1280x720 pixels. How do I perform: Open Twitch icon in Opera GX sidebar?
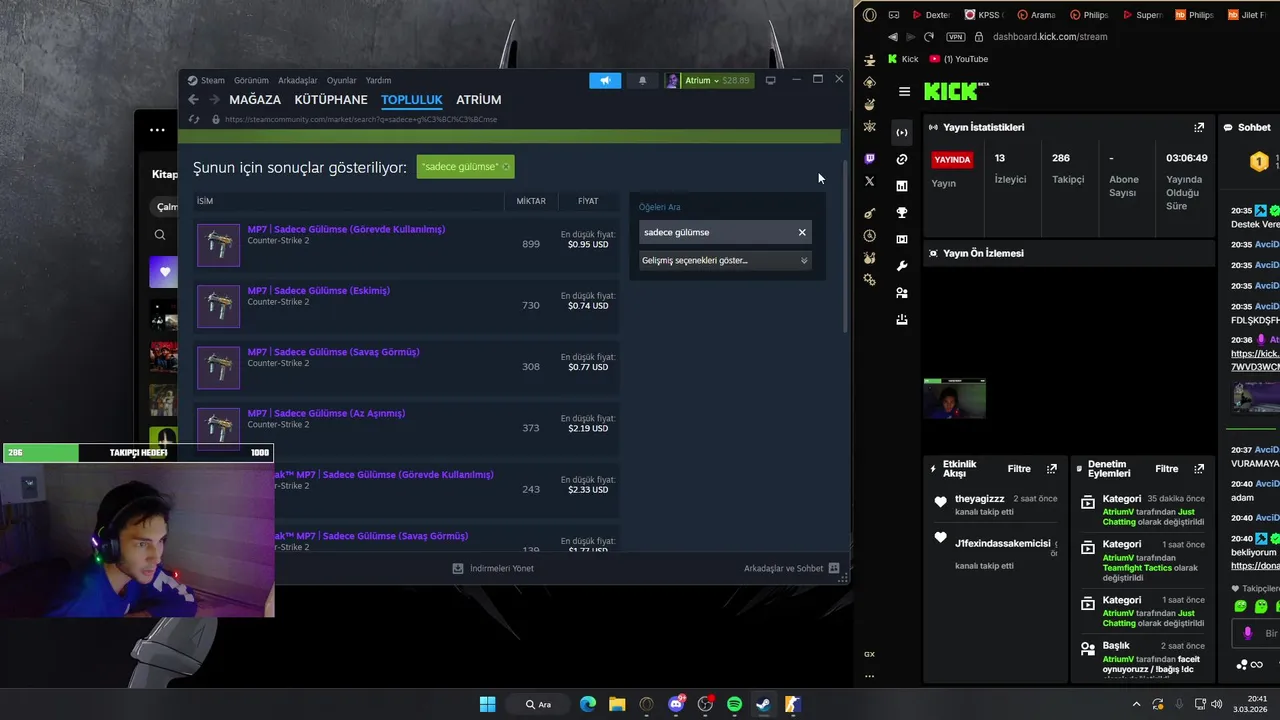click(x=869, y=158)
